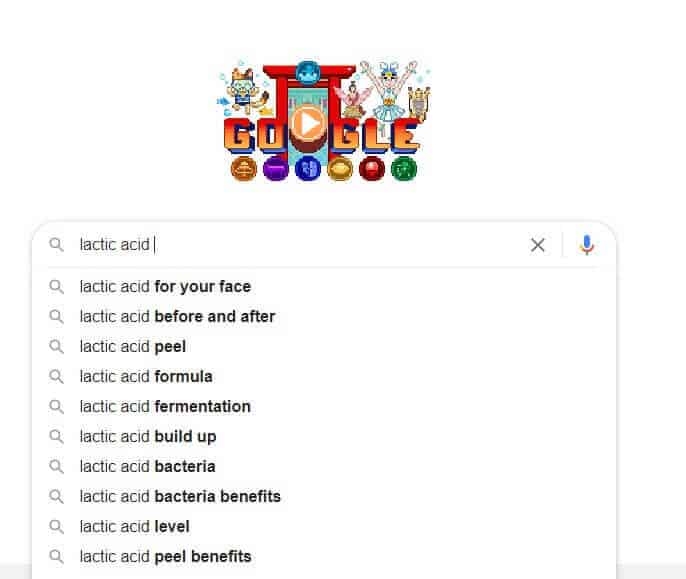The image size is (686, 579).
Task: Select the yellow doodle medallion icon
Action: tap(340, 168)
